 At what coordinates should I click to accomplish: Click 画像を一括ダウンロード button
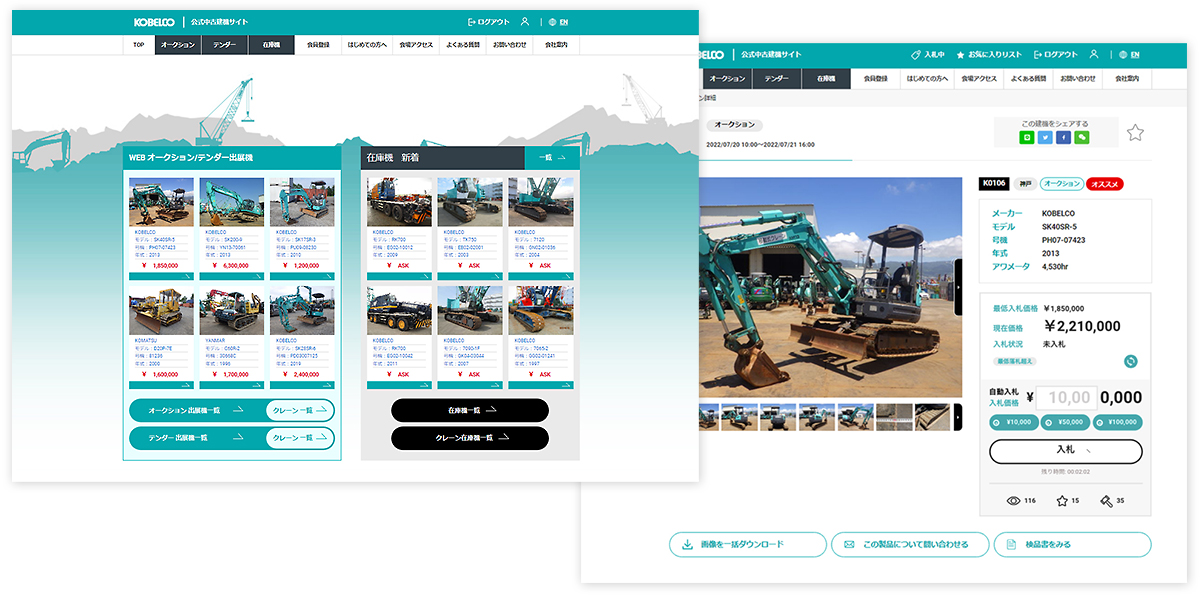(x=747, y=545)
